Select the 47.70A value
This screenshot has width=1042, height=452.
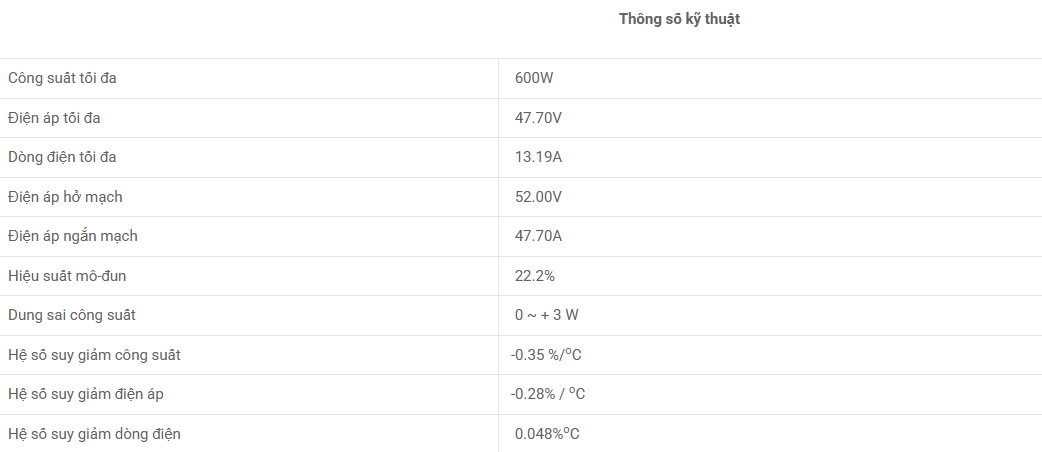pyautogui.click(x=538, y=236)
